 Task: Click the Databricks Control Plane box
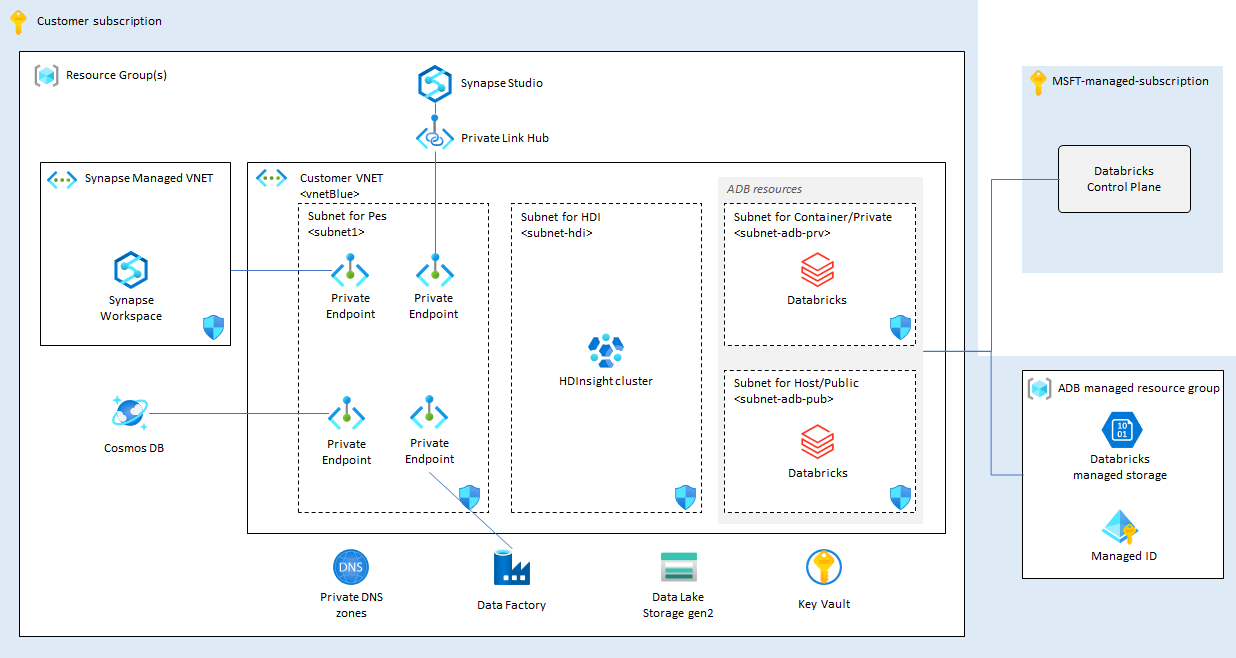[1124, 179]
